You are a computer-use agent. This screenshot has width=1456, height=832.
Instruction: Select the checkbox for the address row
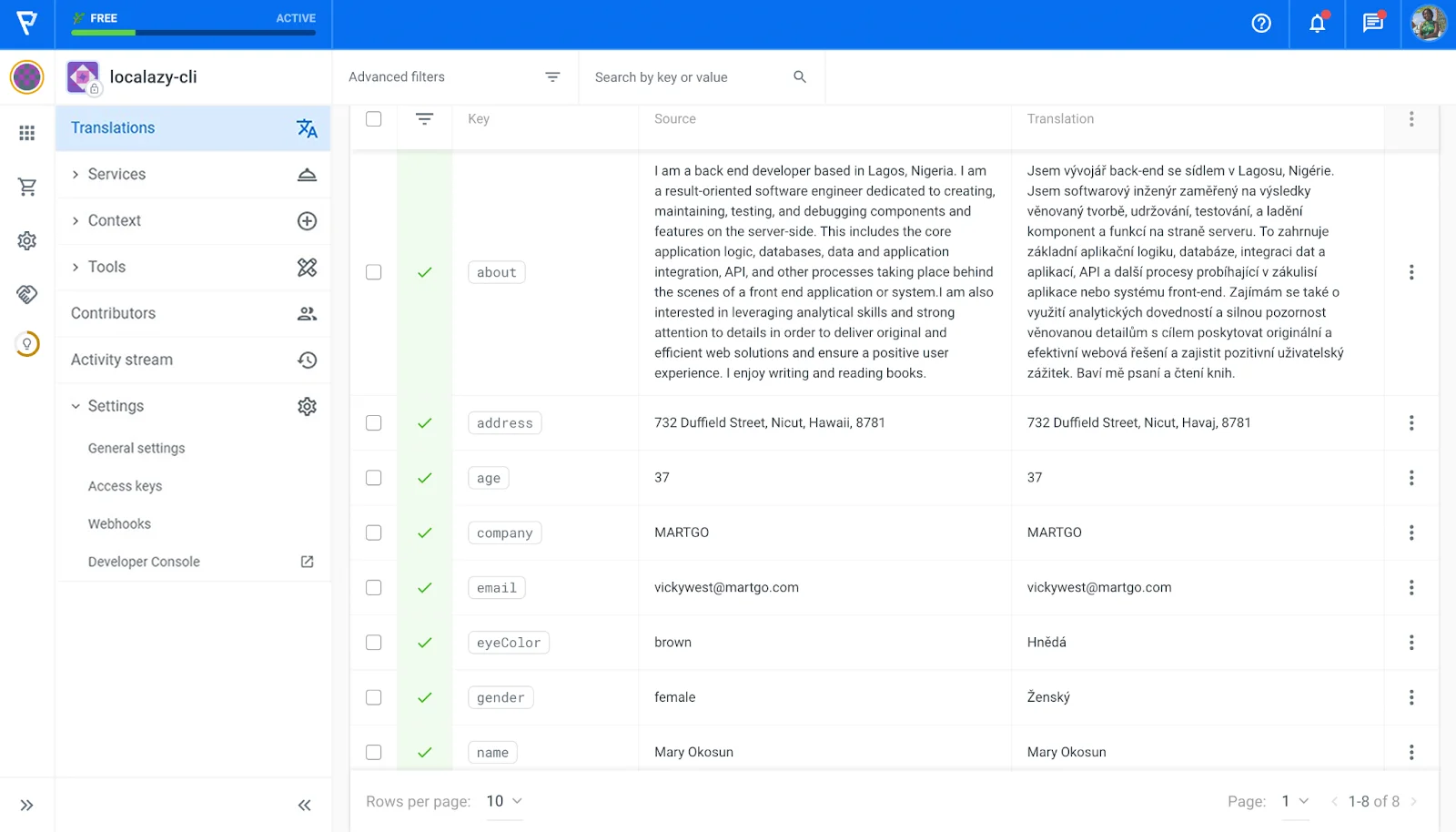point(373,423)
